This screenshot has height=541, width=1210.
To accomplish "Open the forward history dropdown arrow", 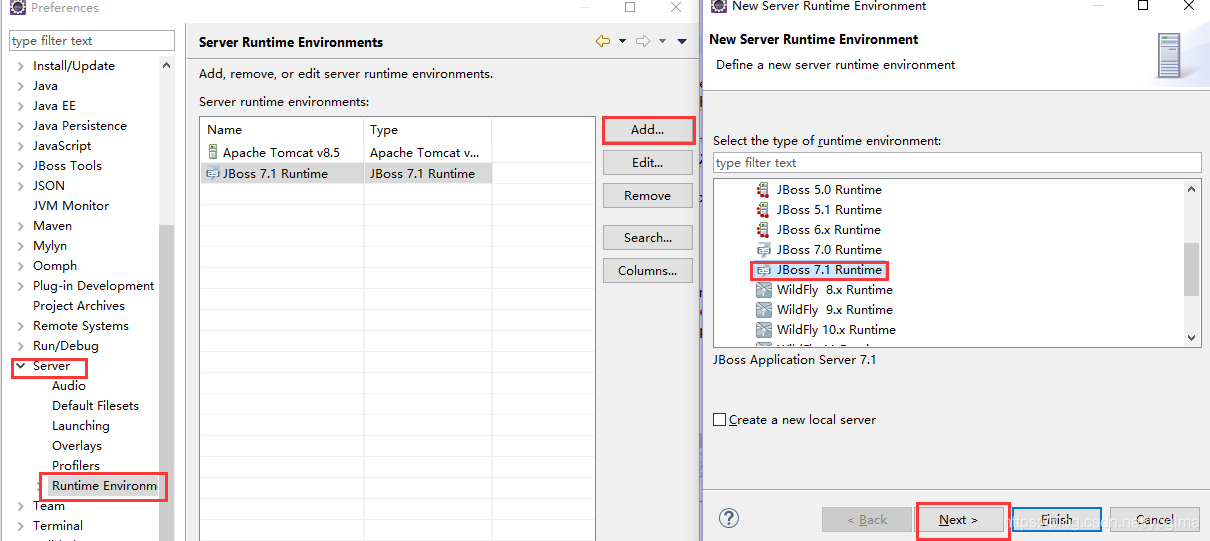I will [662, 42].
